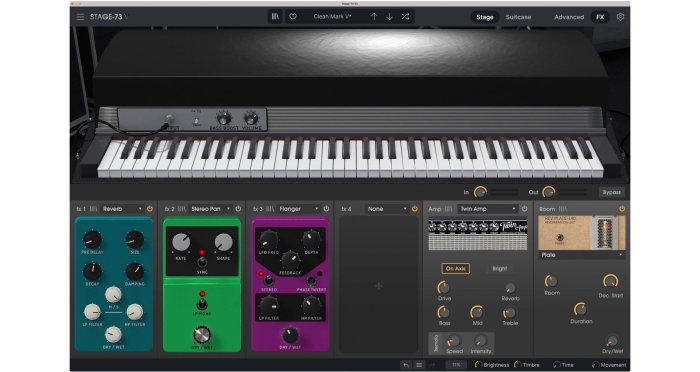Click the undo arrow in bottom bar
Image resolution: width=700 pixels, height=372 pixels.
406,365
